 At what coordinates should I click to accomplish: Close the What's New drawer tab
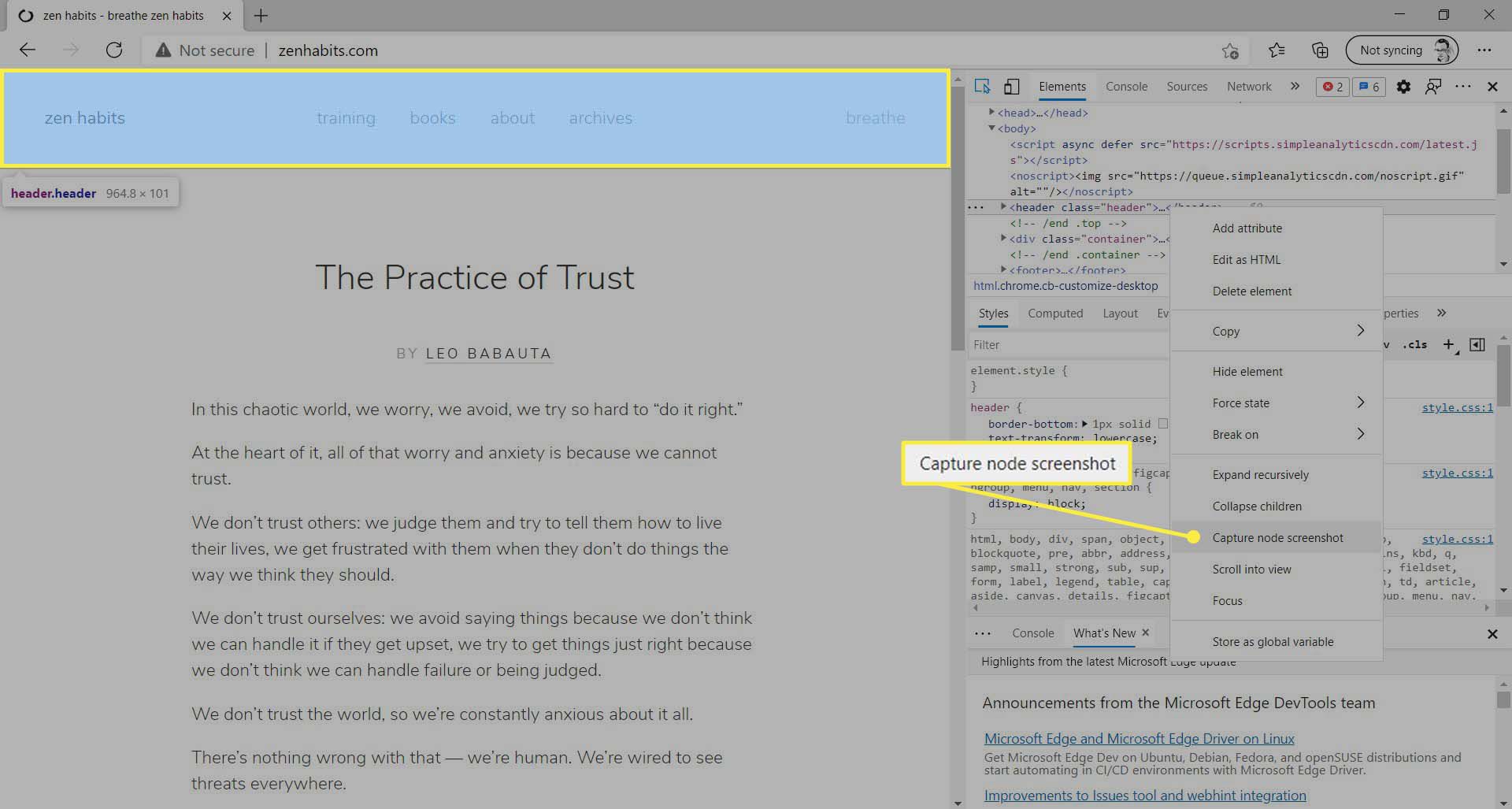coord(1146,633)
